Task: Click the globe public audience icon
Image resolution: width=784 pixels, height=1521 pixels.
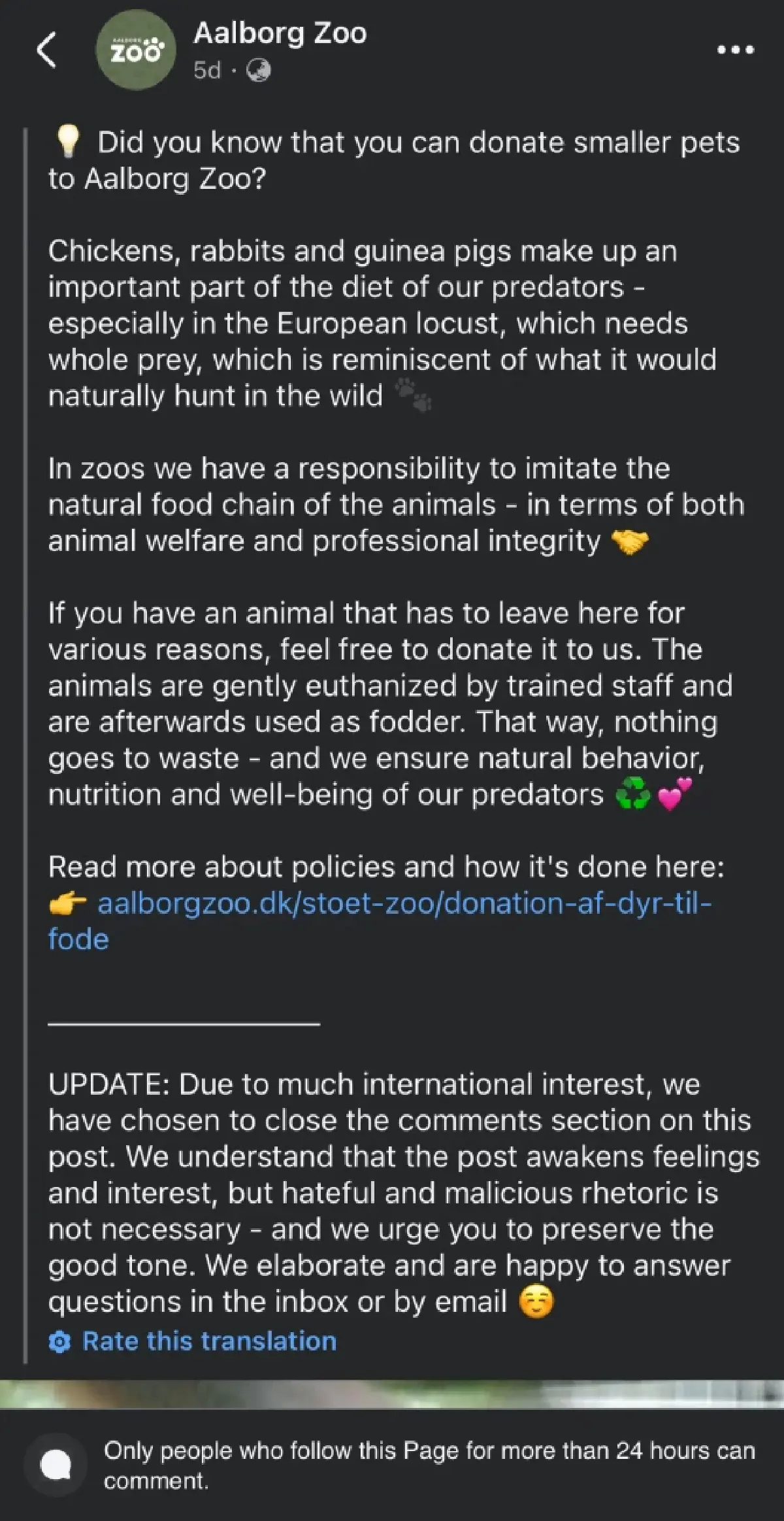Action: click(x=258, y=70)
